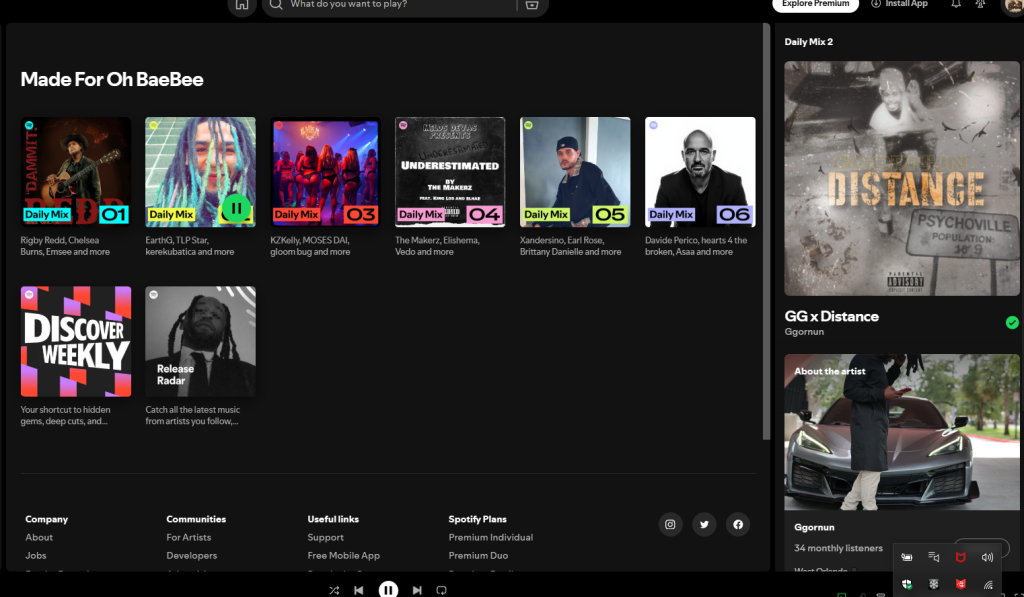Viewport: 1024px width, 597px height.
Task: Open the battery power tray icon
Action: click(x=907, y=557)
